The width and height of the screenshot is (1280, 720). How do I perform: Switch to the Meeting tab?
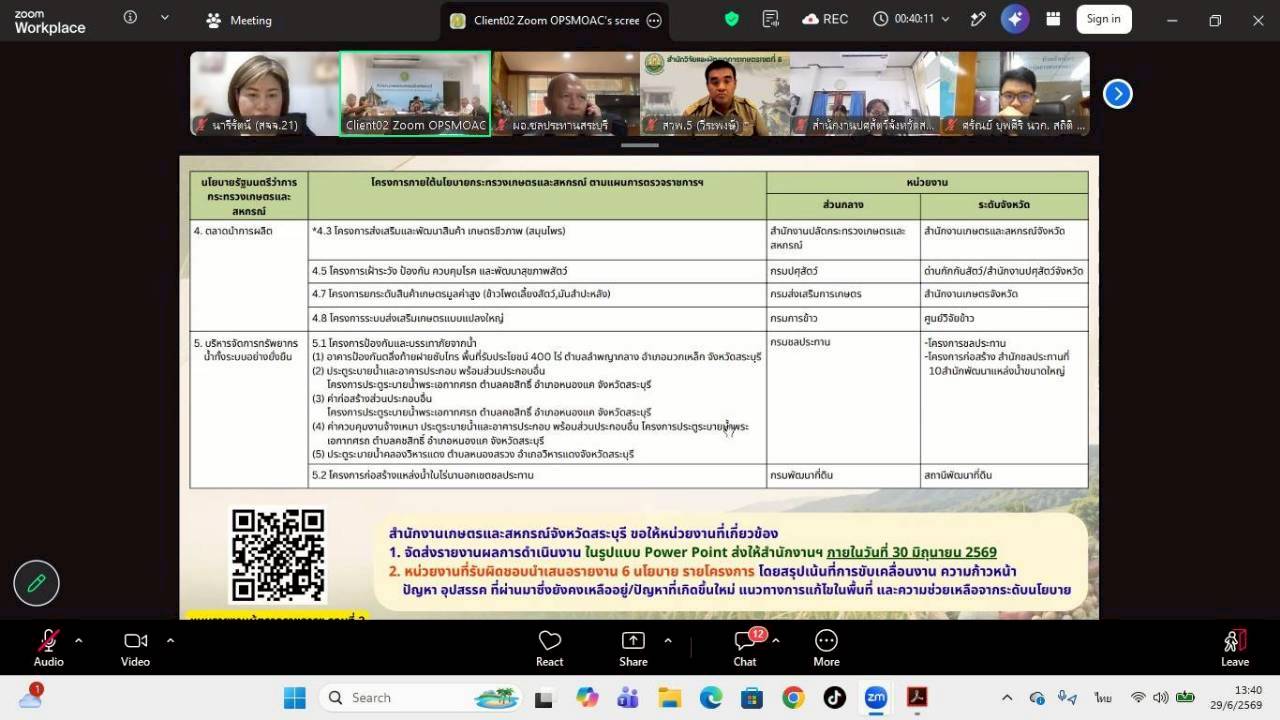pyautogui.click(x=238, y=20)
